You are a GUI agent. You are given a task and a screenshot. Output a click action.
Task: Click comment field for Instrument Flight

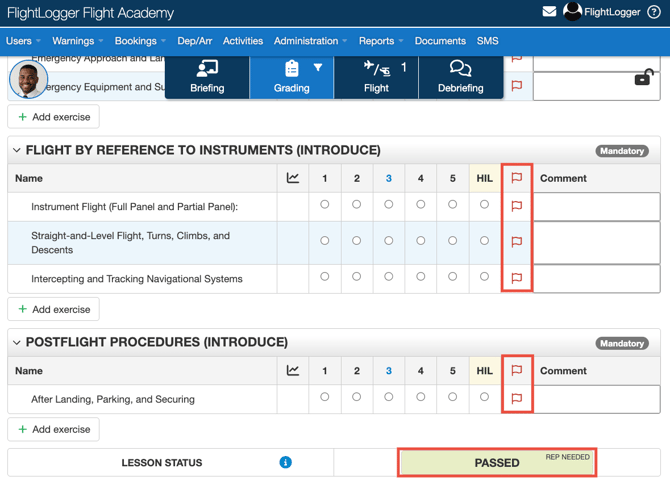point(596,206)
